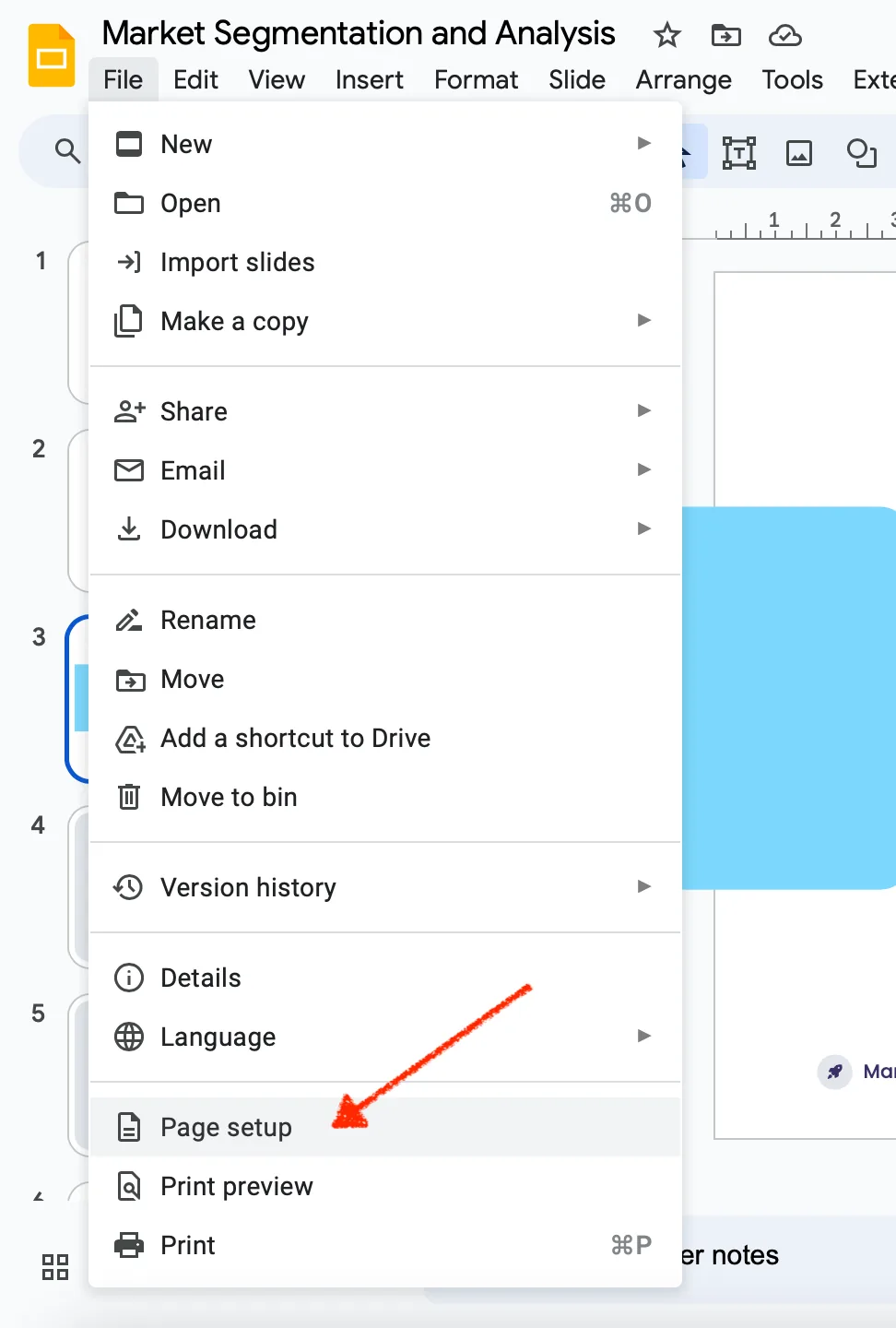The height and width of the screenshot is (1328, 896).
Task: Select slide 2 thumbnail in filmstrip
Action: 78,511
